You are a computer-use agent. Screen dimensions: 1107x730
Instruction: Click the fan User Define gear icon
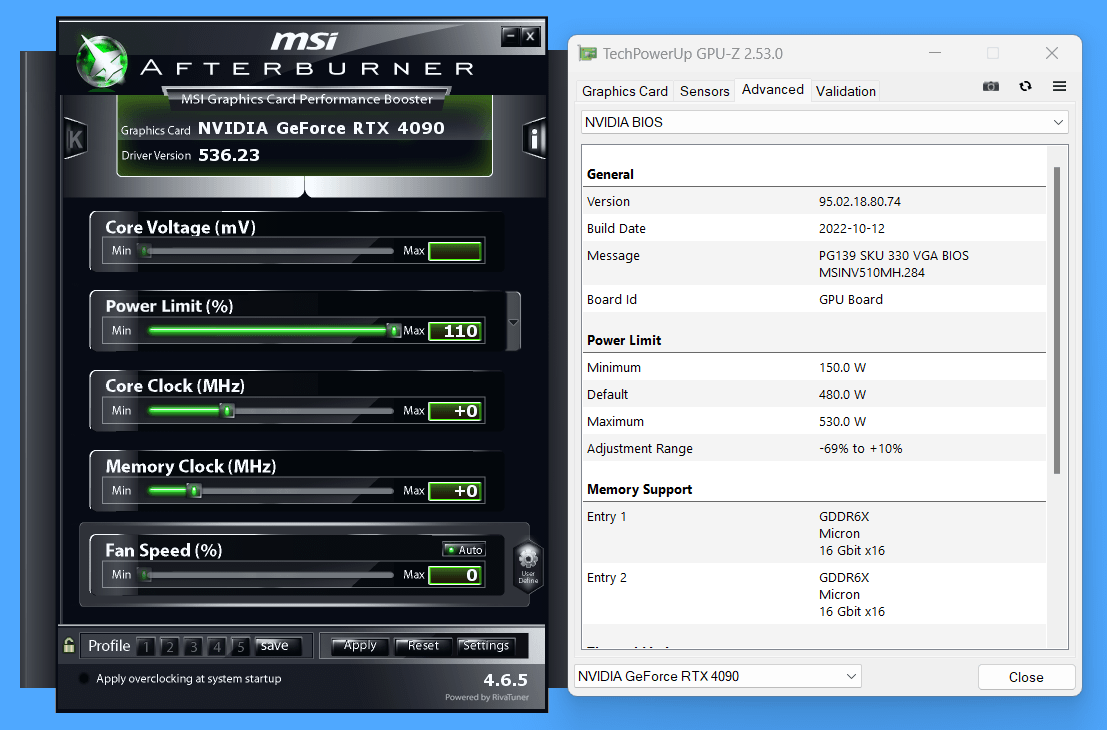[528, 566]
